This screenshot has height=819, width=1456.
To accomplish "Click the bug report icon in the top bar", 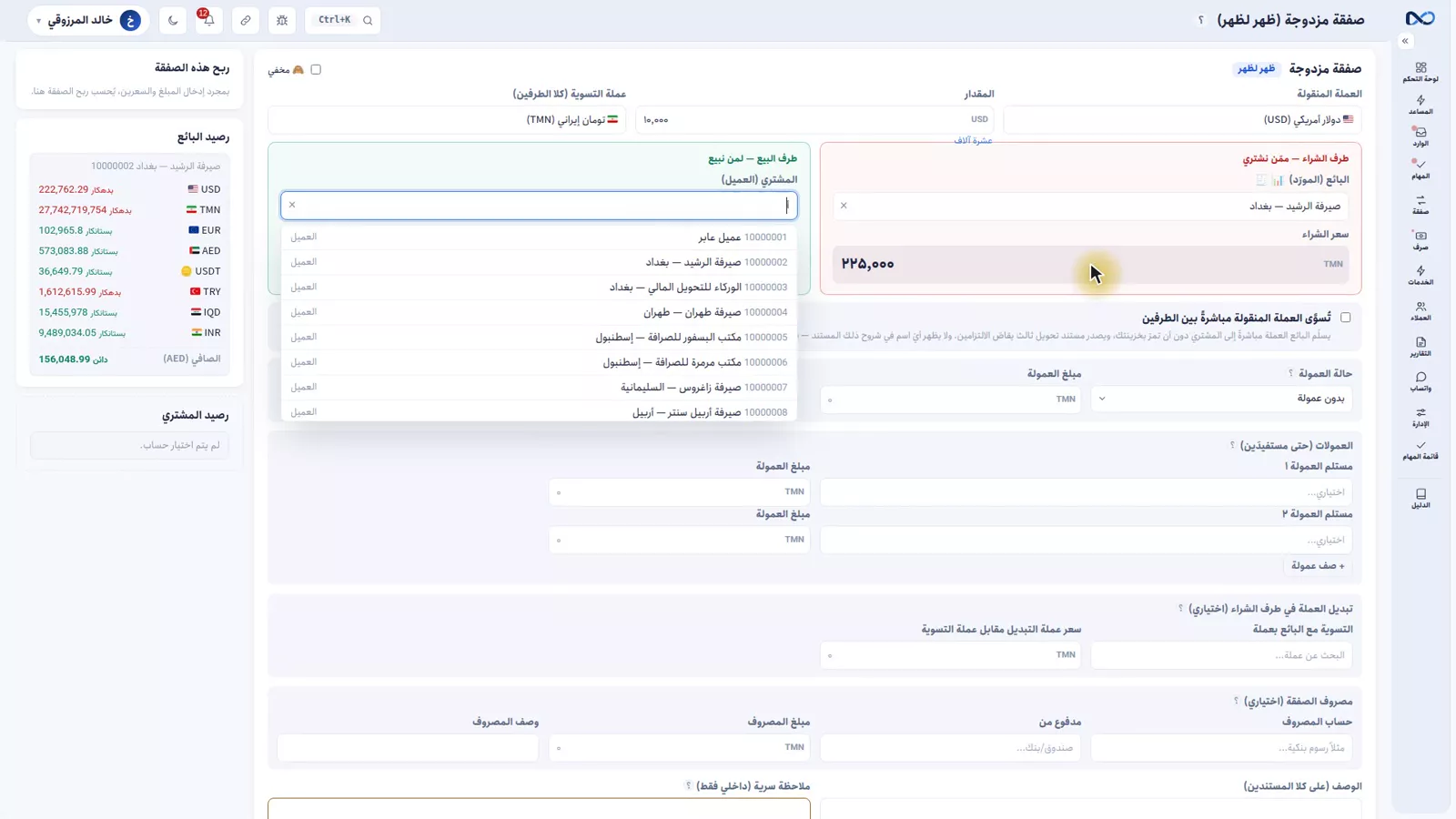I will (282, 20).
